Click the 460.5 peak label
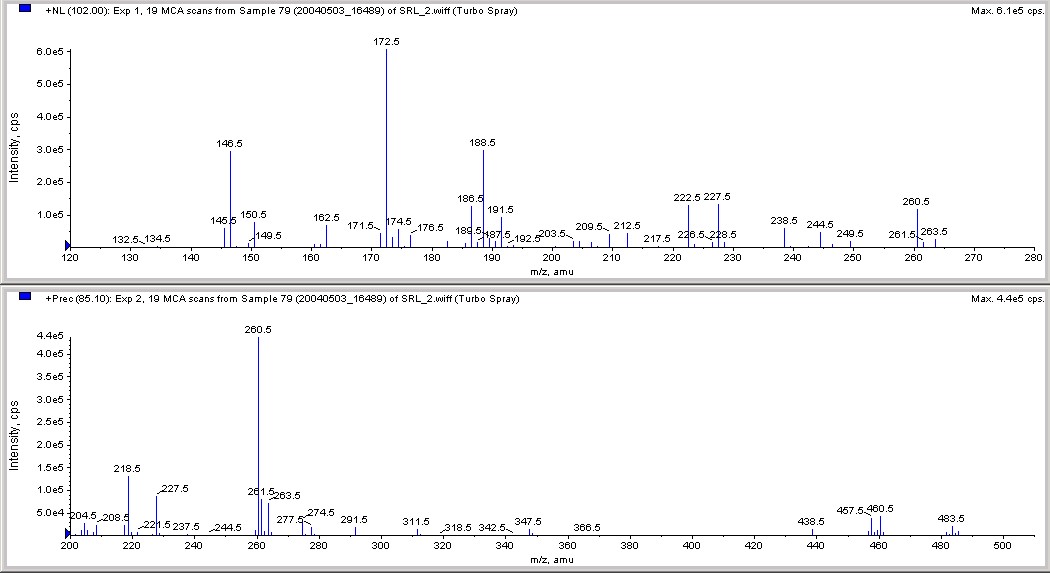 click(880, 509)
